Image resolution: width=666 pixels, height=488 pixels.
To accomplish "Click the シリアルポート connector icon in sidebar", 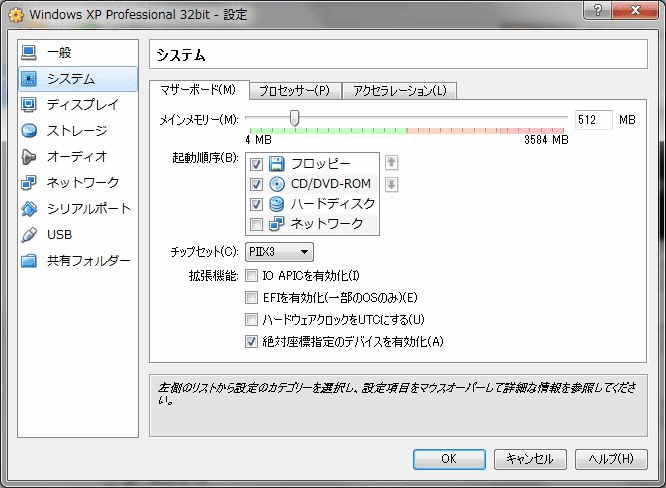I will coord(28,209).
